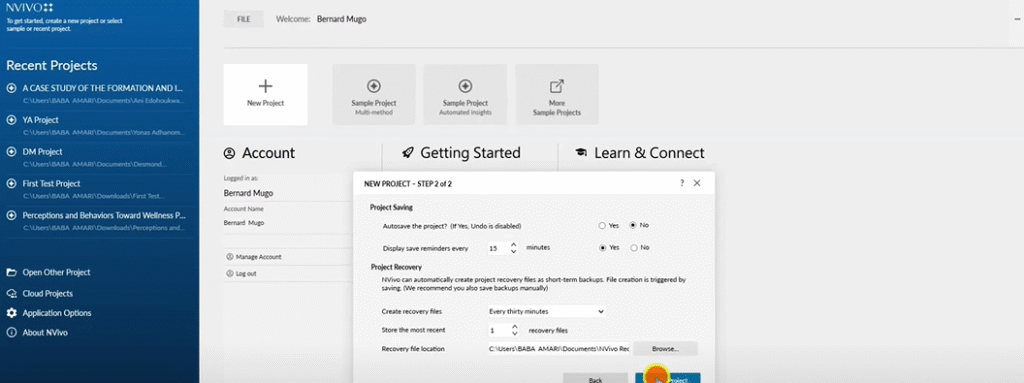Click the path under YA Project
The width and height of the screenshot is (1024, 383).
coord(104,132)
